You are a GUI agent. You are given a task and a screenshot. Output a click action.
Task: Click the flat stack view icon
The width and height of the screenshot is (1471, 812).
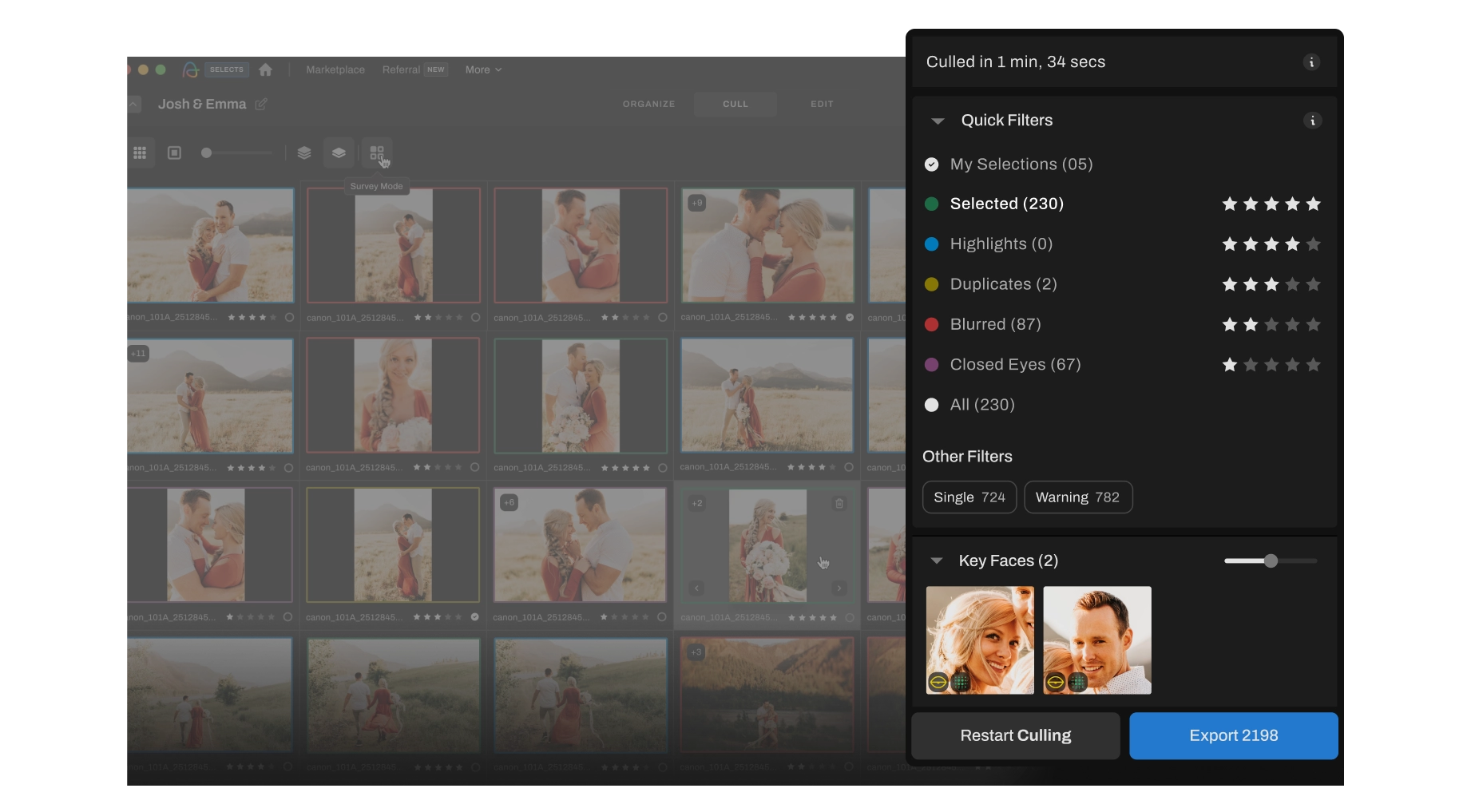click(x=338, y=152)
